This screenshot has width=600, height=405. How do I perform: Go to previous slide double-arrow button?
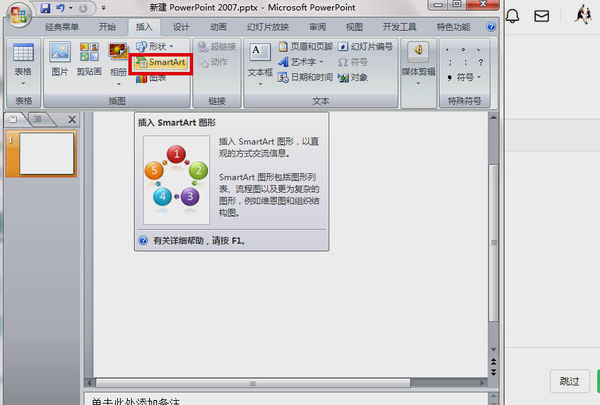tap(494, 361)
